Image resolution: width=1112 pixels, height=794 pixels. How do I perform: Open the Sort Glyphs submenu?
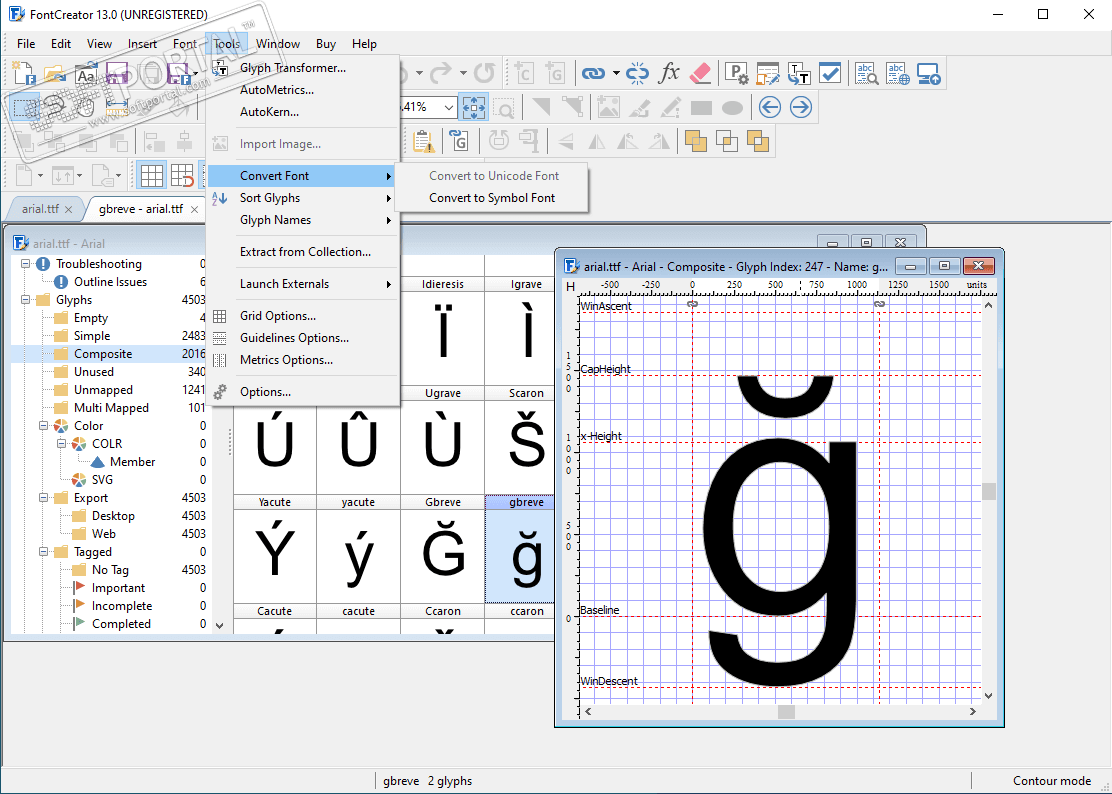(x=304, y=198)
